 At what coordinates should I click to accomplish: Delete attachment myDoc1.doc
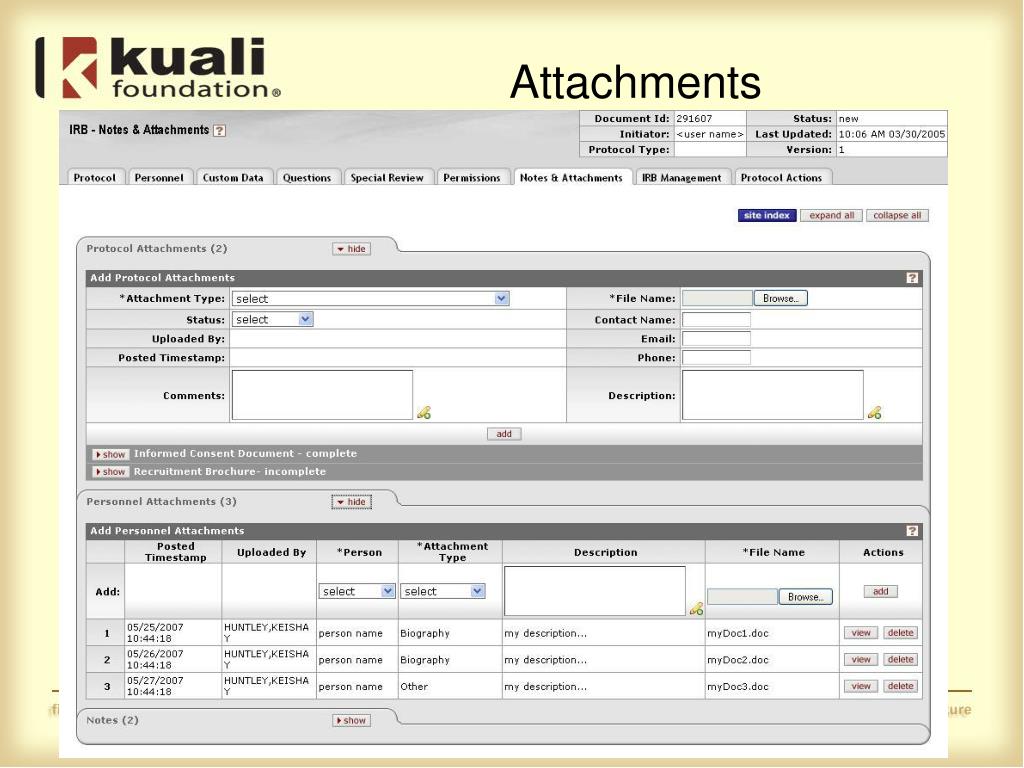901,633
